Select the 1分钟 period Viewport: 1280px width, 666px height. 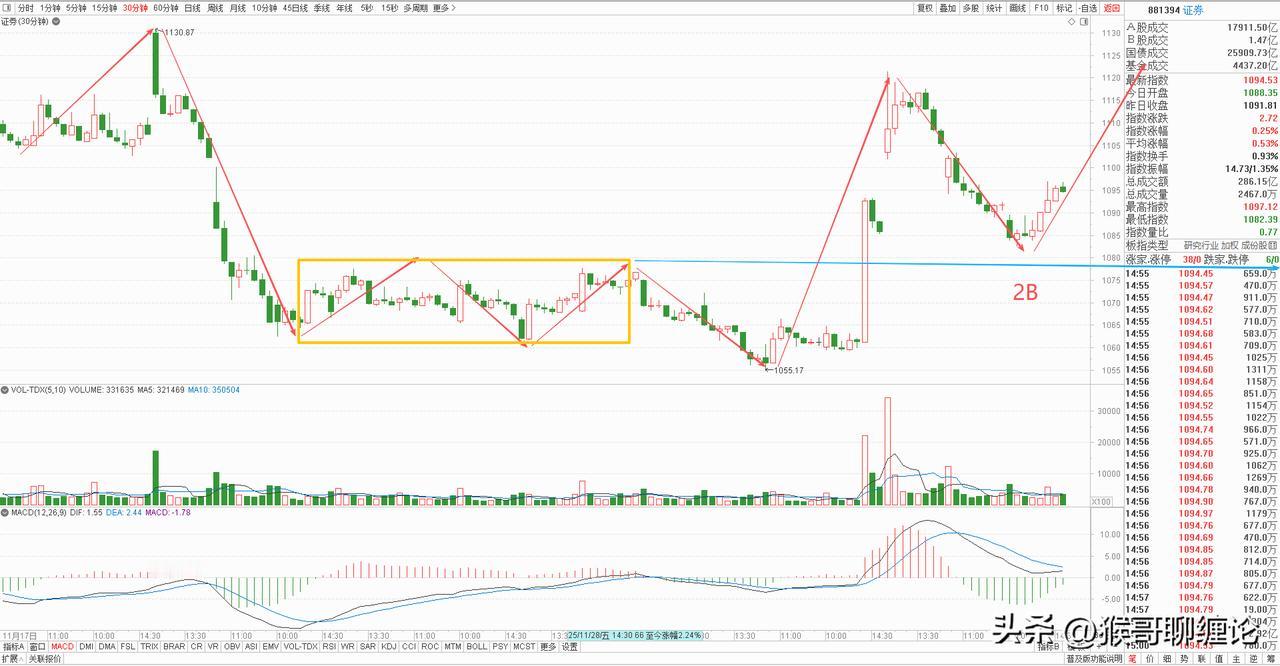click(x=50, y=8)
